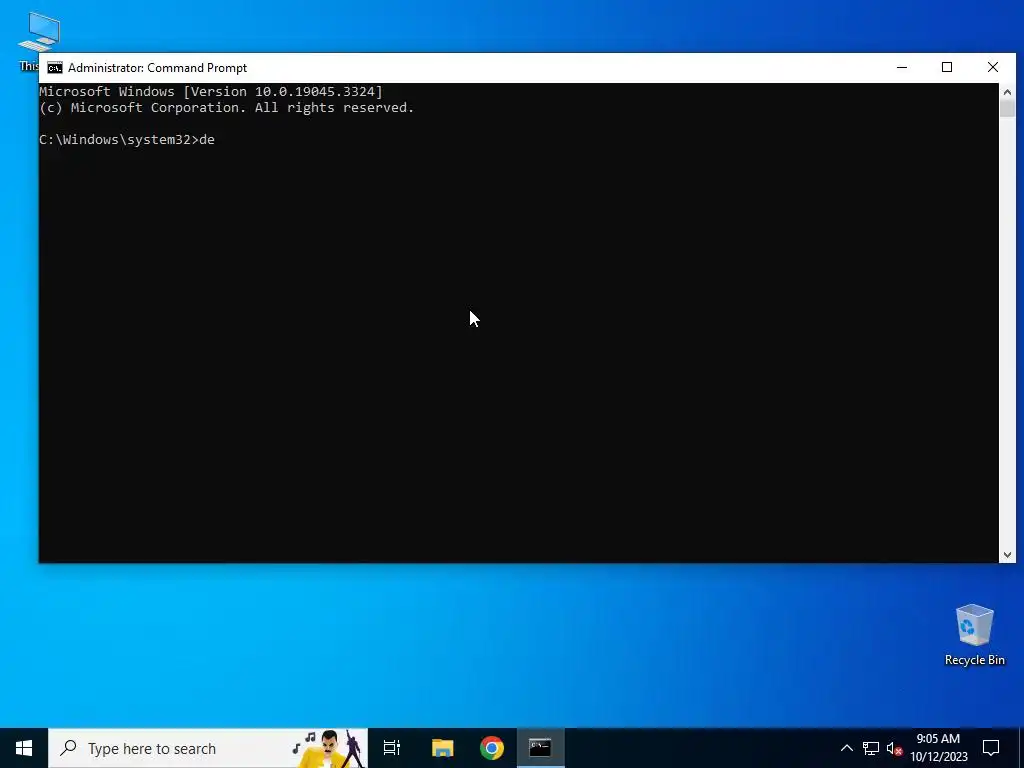Click the search highlight illustration in taskbar
Image resolution: width=1024 pixels, height=768 pixels.
(329, 748)
